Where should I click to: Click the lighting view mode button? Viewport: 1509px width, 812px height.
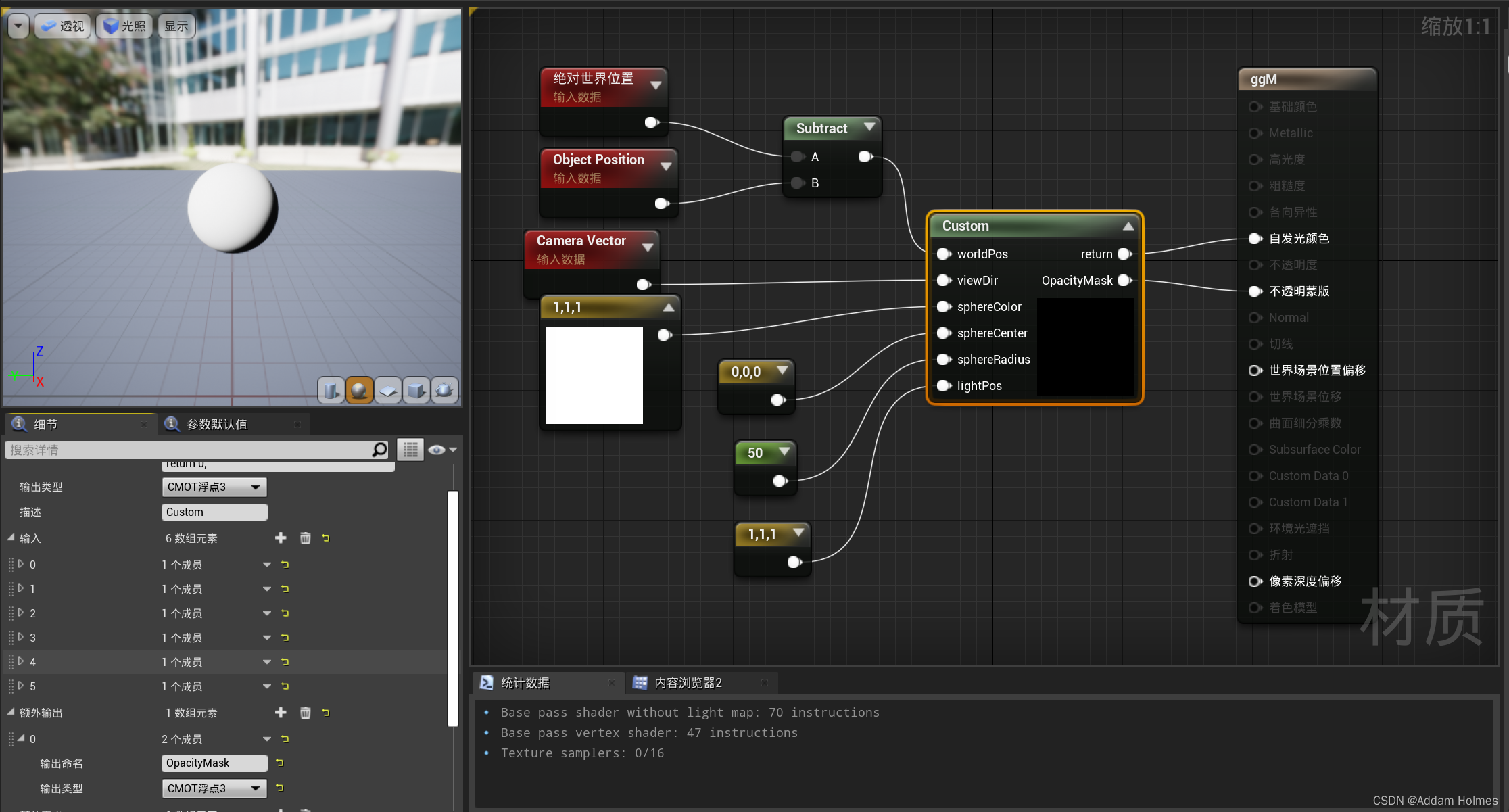click(124, 26)
